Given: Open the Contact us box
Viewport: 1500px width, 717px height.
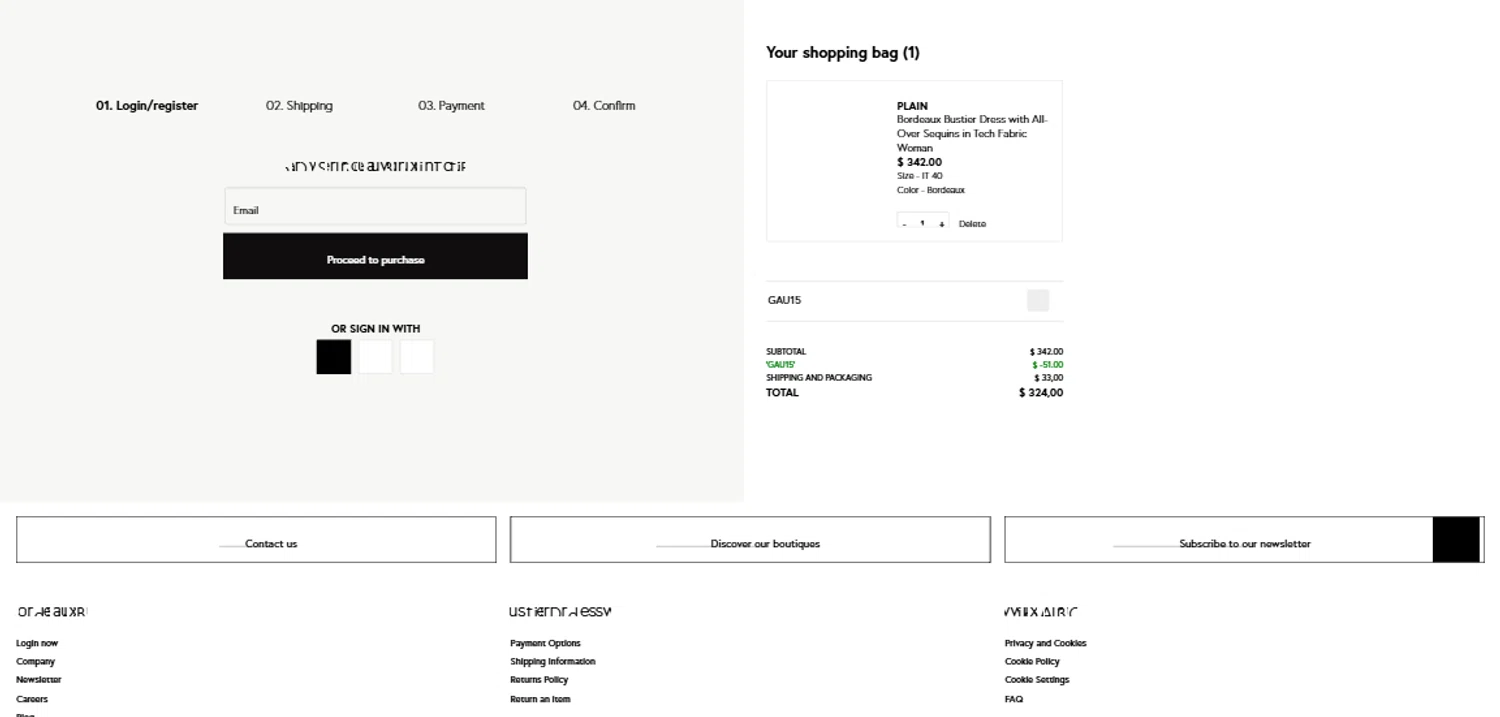Looking at the screenshot, I should [256, 540].
